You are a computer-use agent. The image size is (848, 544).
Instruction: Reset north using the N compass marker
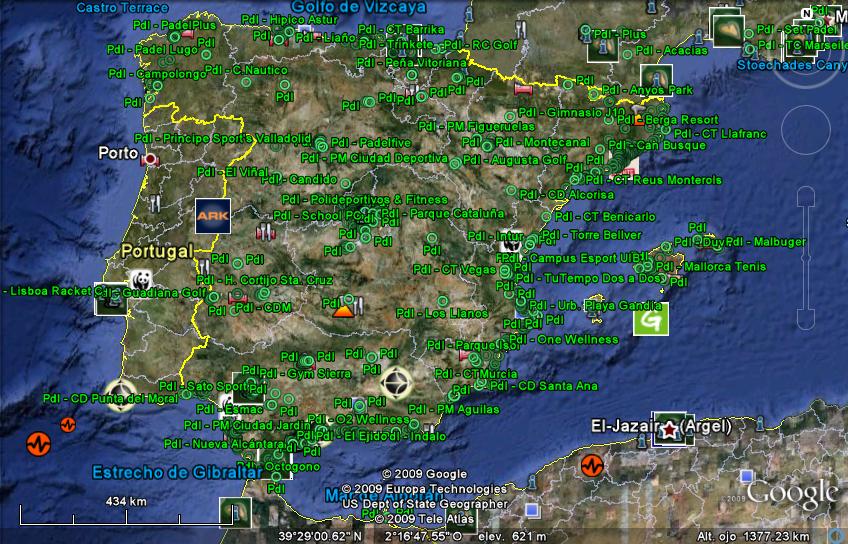tap(806, 13)
